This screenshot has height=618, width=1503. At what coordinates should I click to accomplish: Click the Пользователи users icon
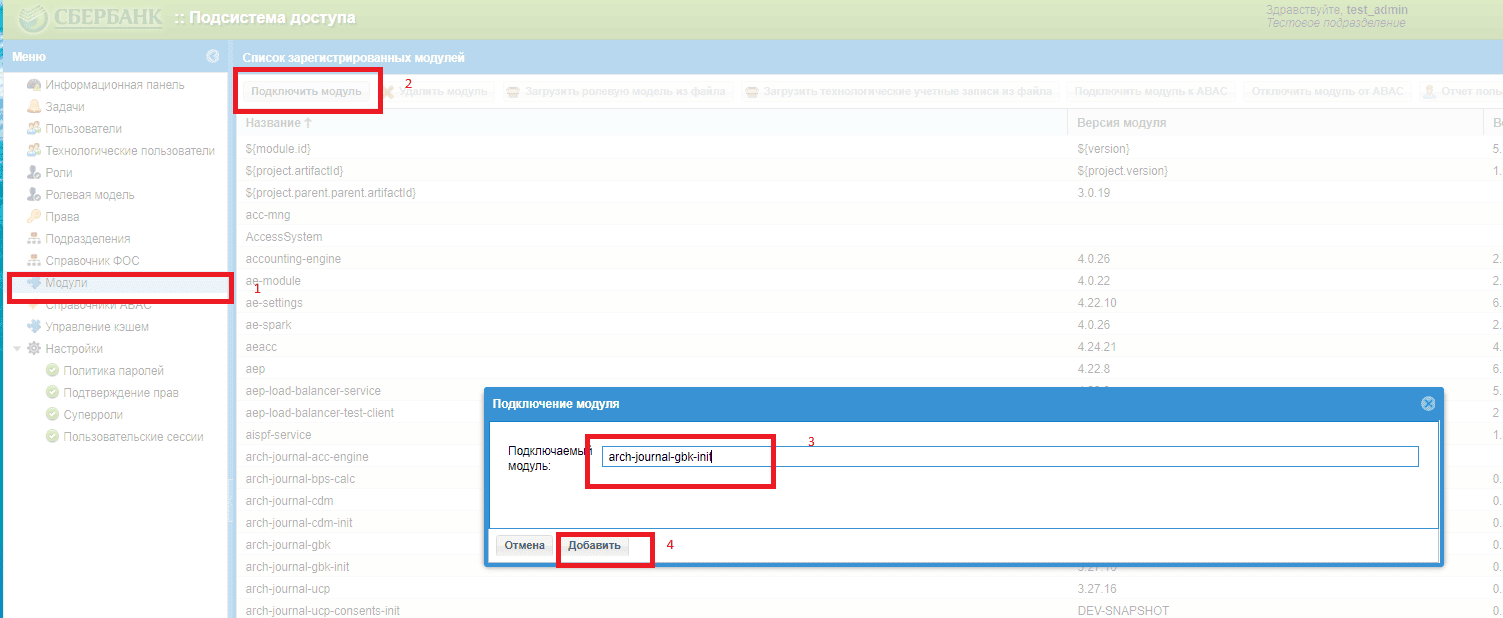[34, 129]
